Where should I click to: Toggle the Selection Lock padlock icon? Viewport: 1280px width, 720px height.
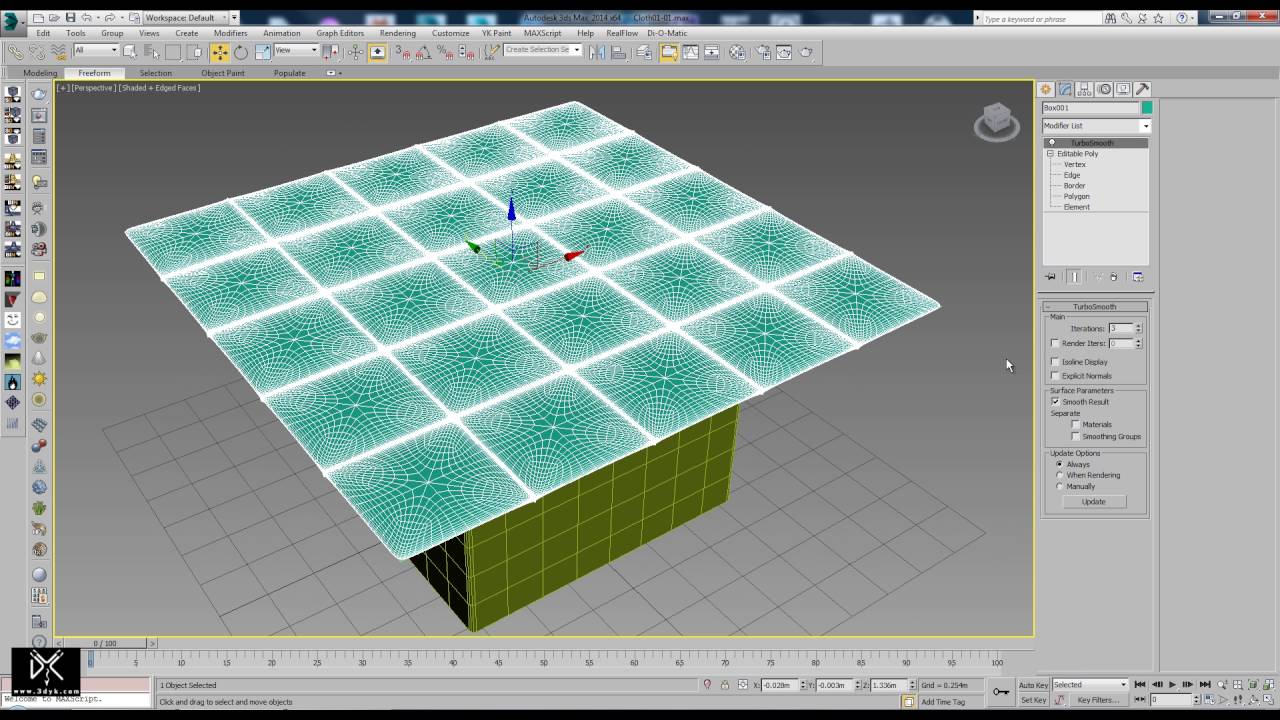(x=725, y=684)
